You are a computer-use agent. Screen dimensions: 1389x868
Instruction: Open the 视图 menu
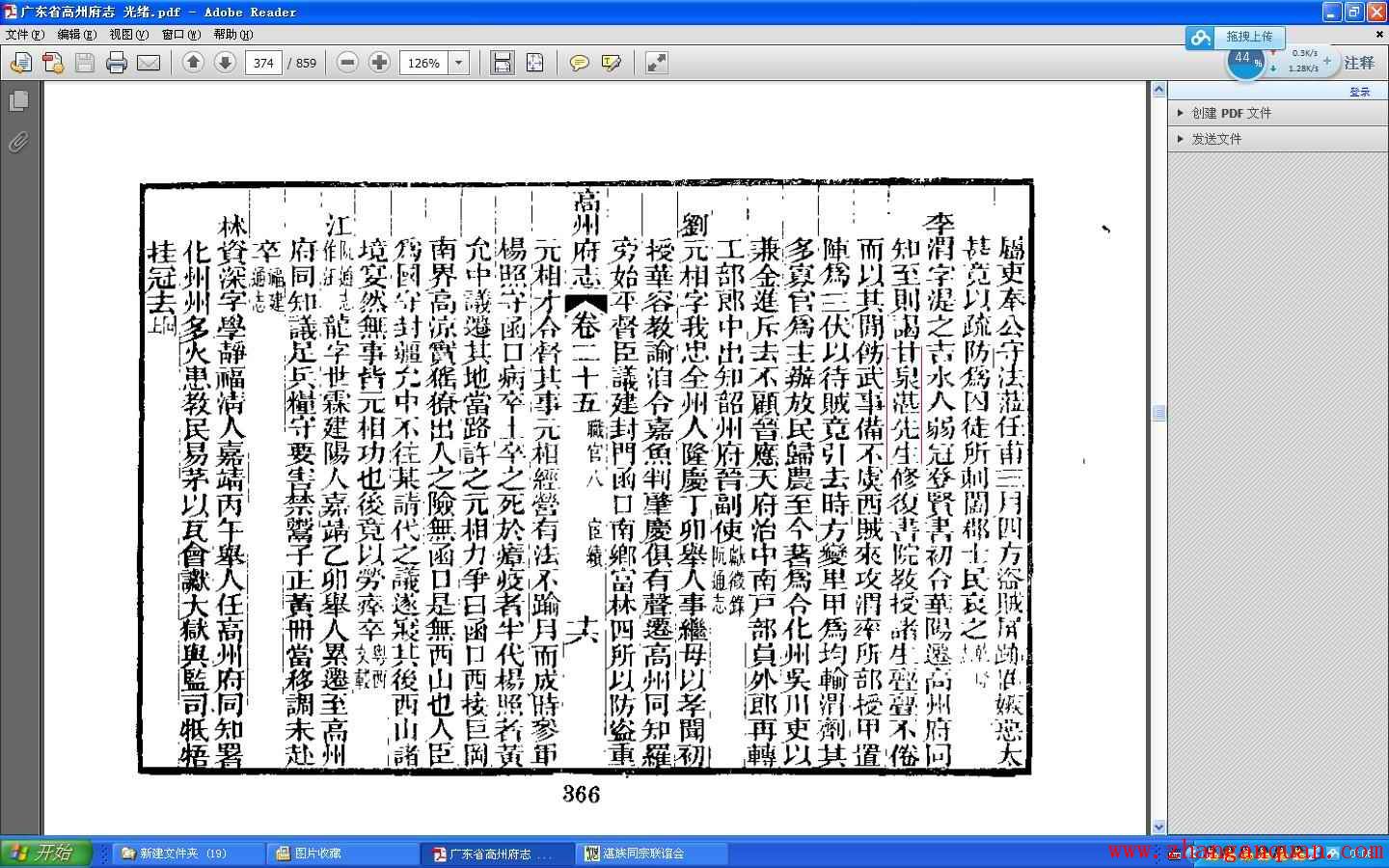[129, 34]
